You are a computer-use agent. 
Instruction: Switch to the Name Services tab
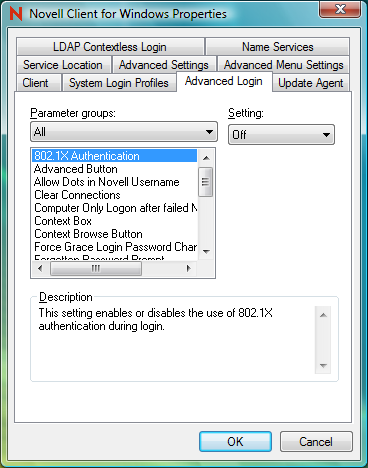coord(278,47)
